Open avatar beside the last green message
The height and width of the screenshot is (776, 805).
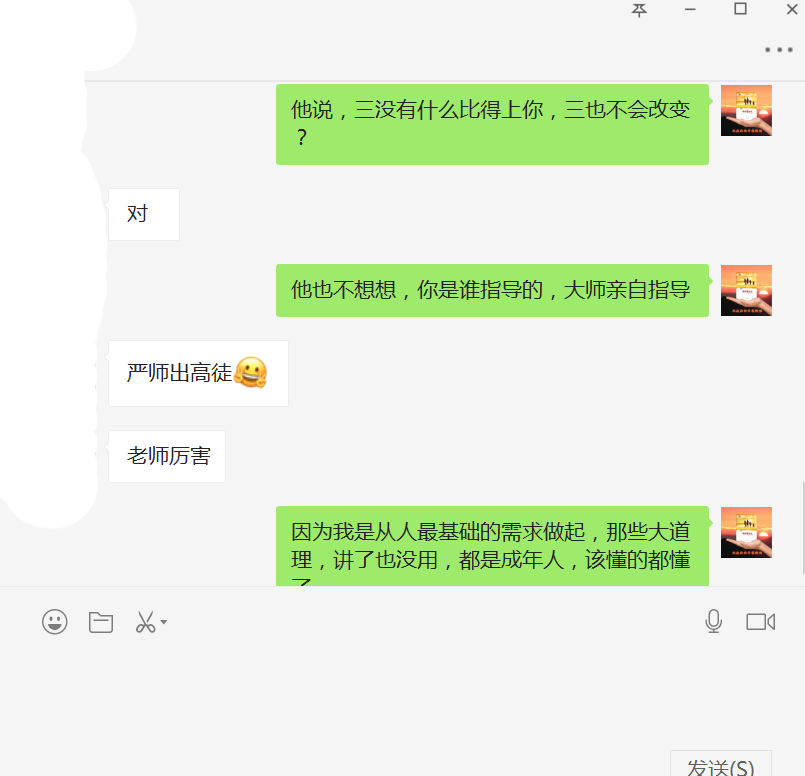pyautogui.click(x=746, y=532)
